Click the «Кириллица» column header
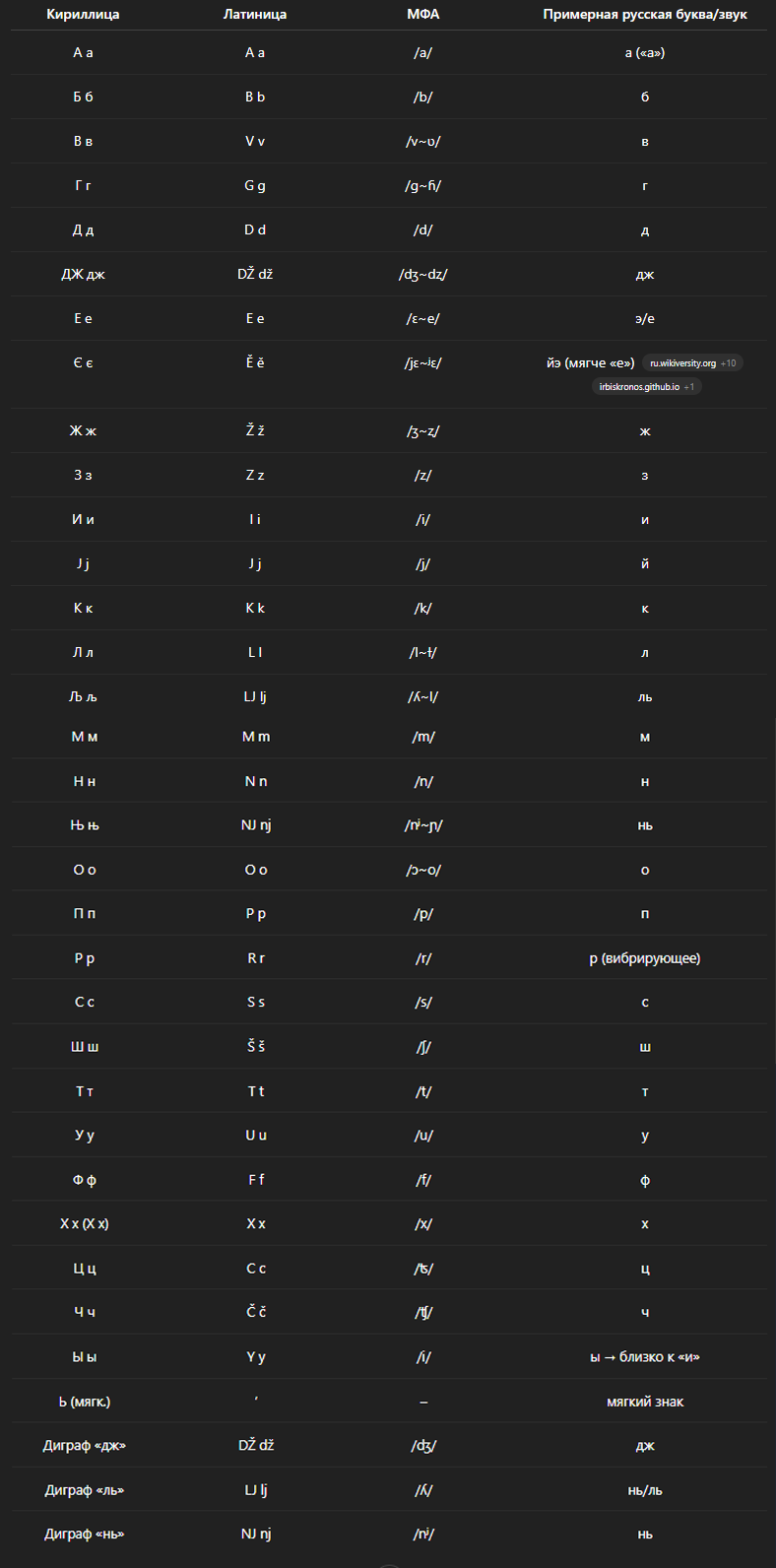 tap(83, 15)
